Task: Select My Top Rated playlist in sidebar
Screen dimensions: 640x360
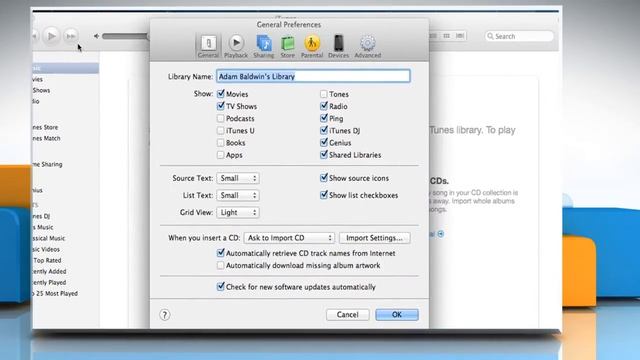Action: pyautogui.click(x=47, y=260)
